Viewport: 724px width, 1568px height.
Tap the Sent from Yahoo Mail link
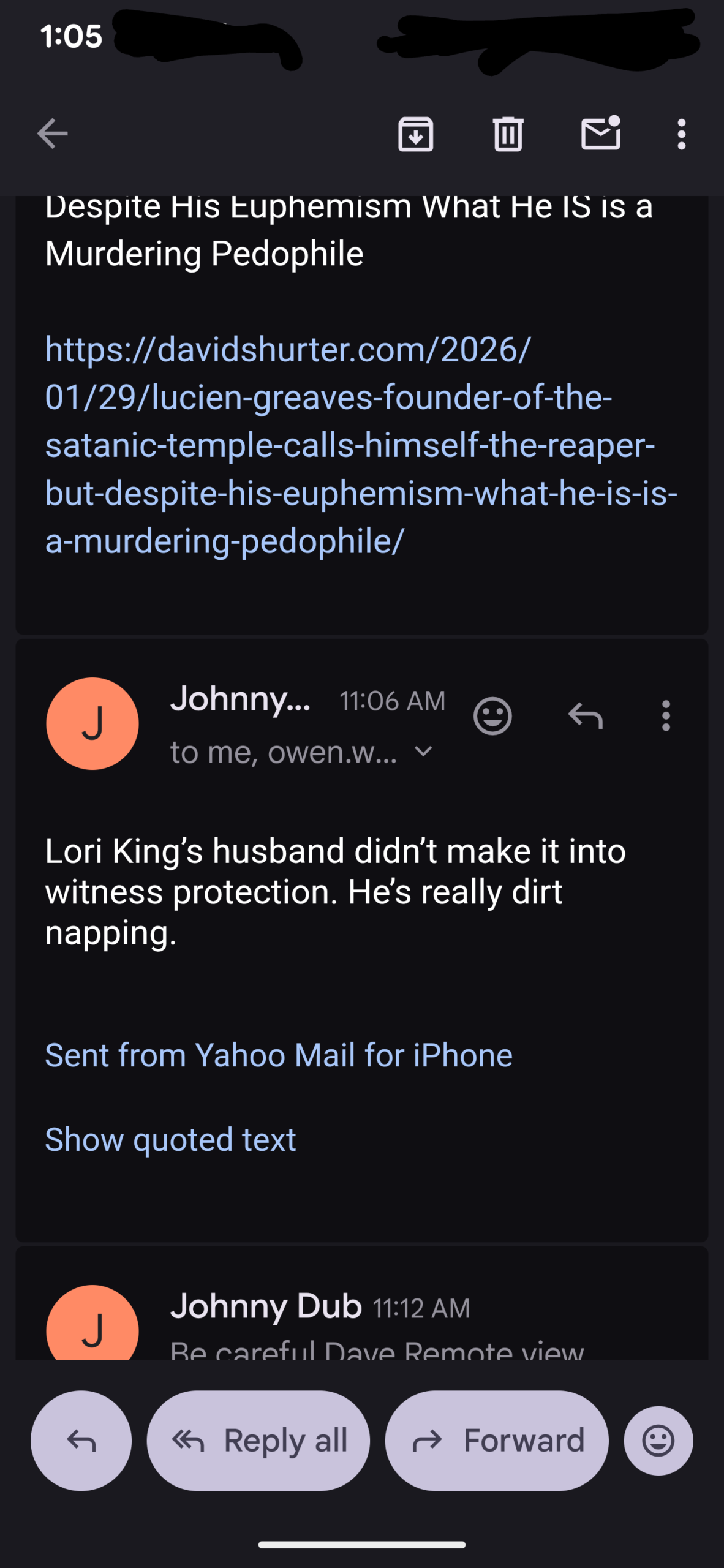[x=279, y=1055]
